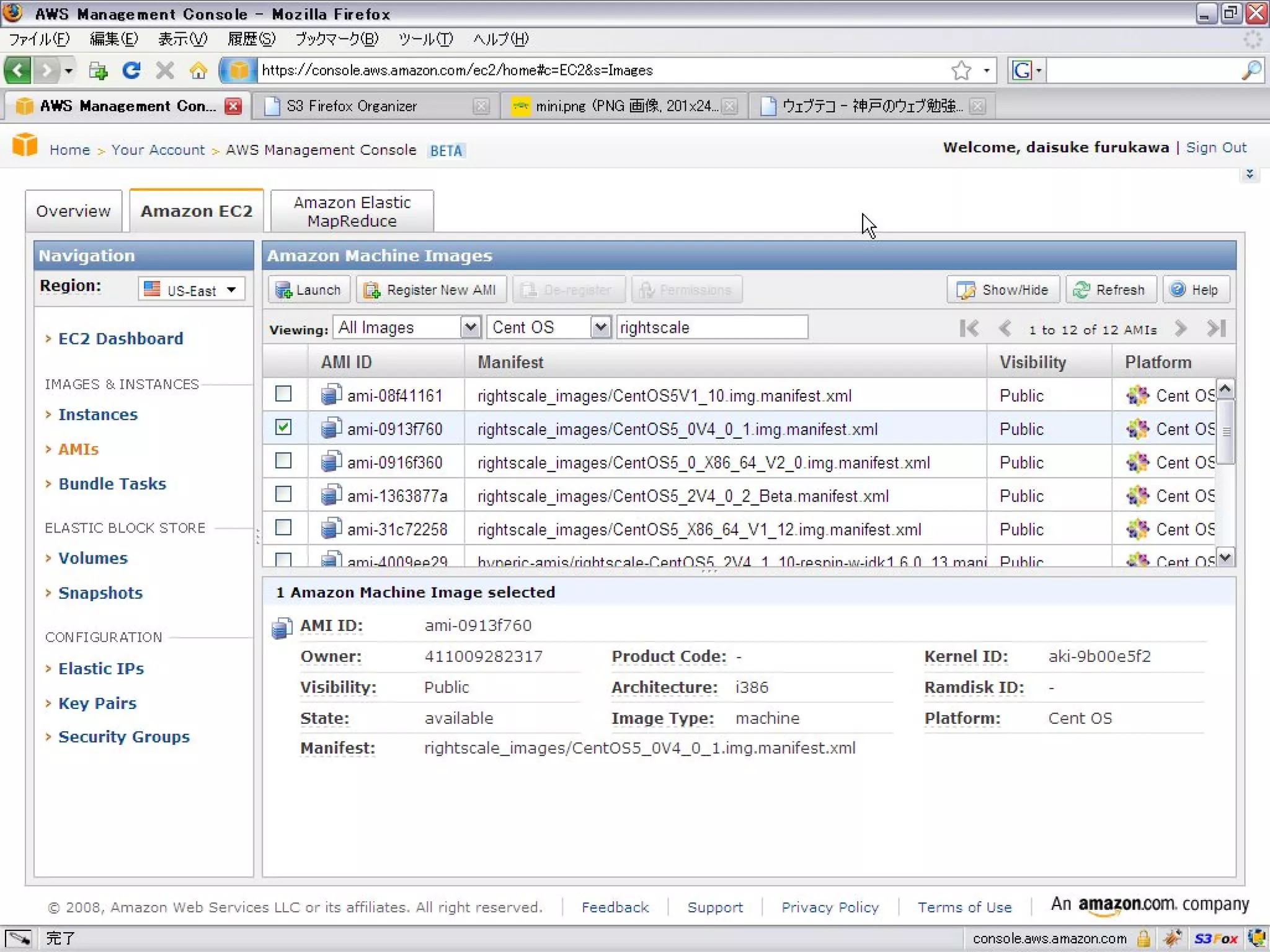Click the AMI list scroll-up arrow
Viewport: 1270px width, 952px height.
tap(1225, 389)
